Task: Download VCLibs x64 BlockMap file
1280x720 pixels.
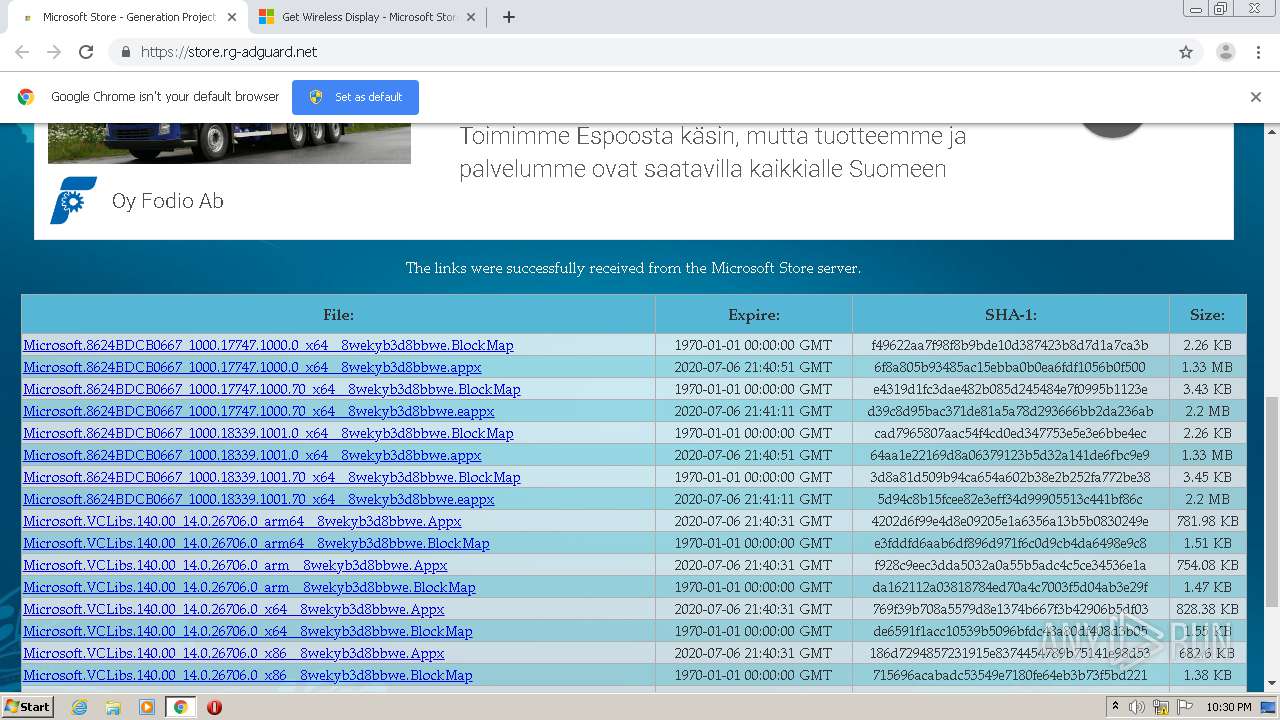Action: 248,631
